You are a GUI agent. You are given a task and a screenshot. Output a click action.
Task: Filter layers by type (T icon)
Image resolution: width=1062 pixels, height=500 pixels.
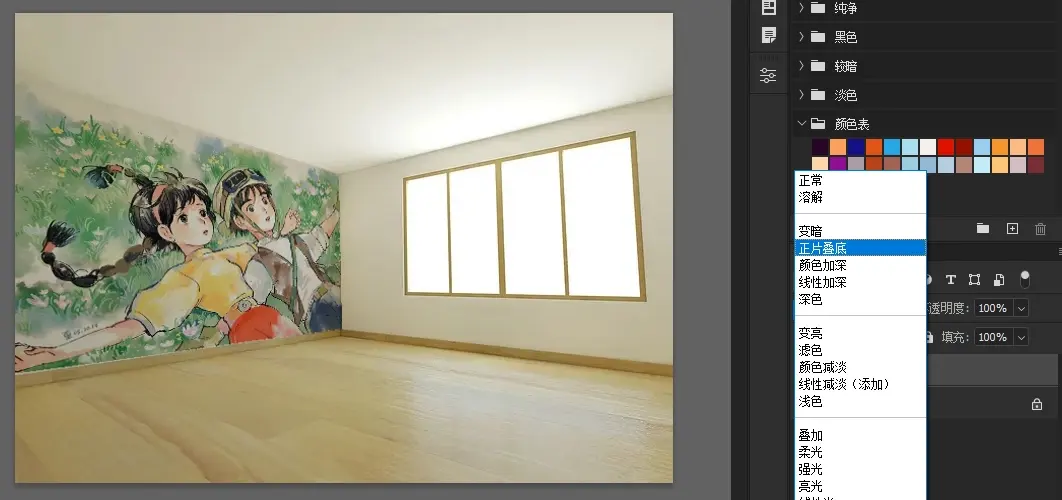click(x=951, y=278)
